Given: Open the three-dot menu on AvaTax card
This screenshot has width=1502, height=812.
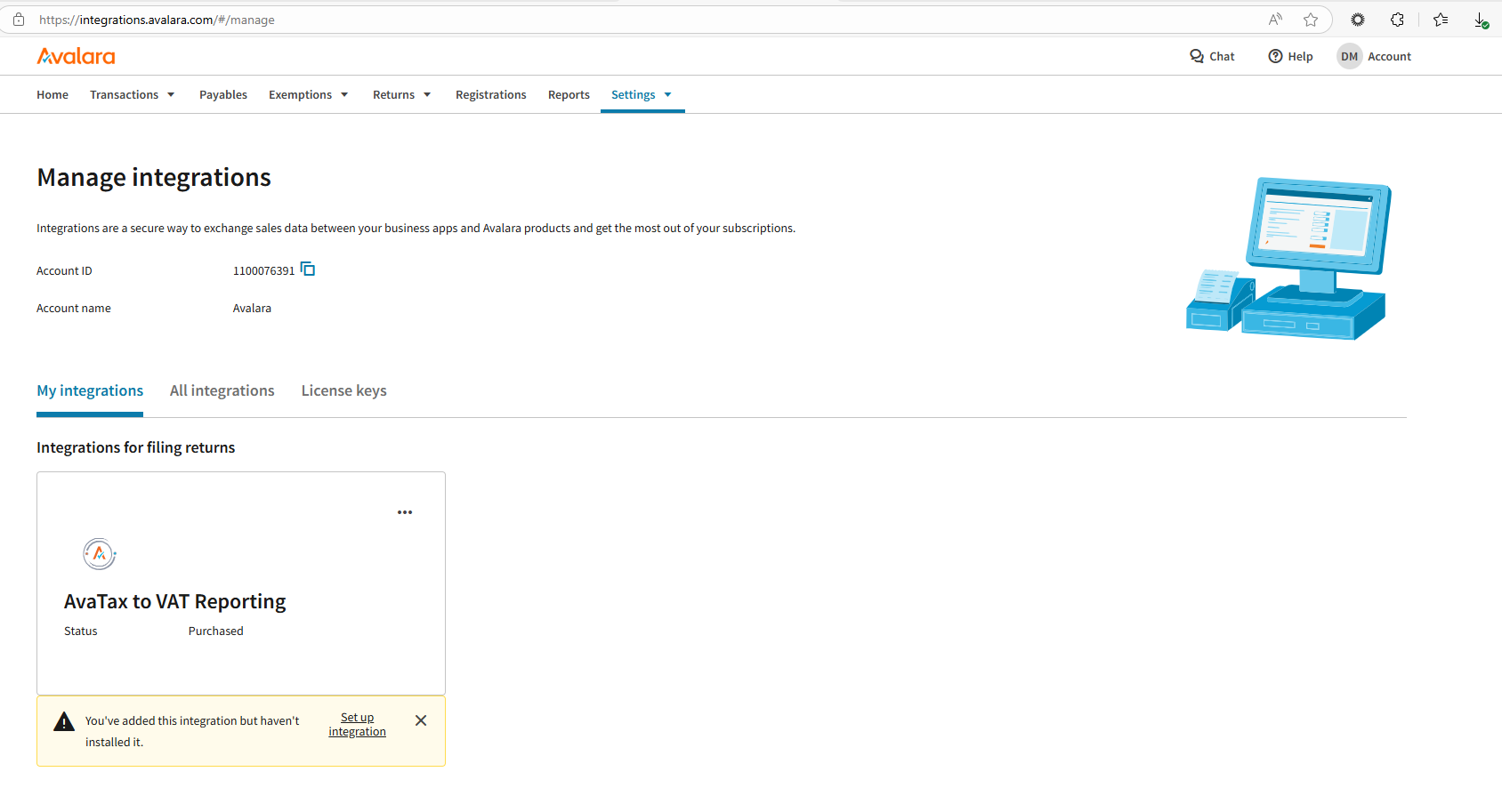Looking at the screenshot, I should (405, 512).
